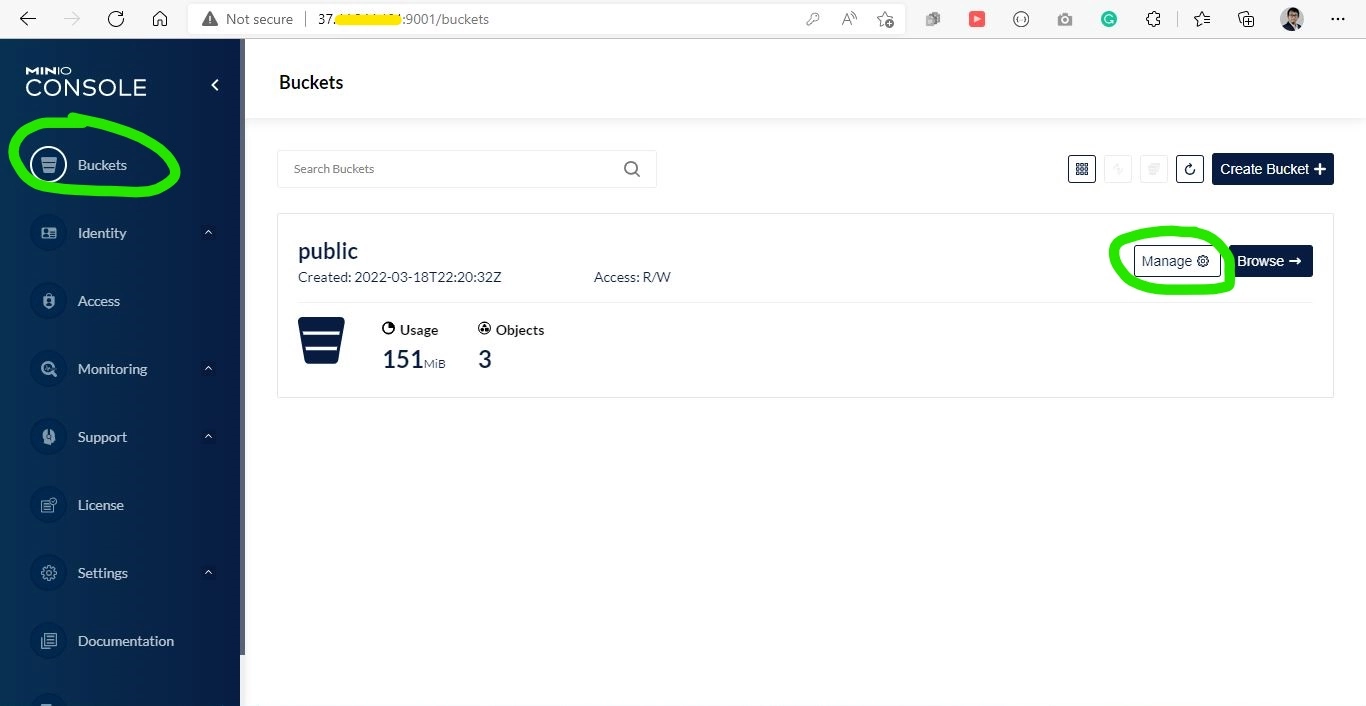The height and width of the screenshot is (706, 1366).
Task: Open browser Settings and more menu
Action: pos(1338,19)
